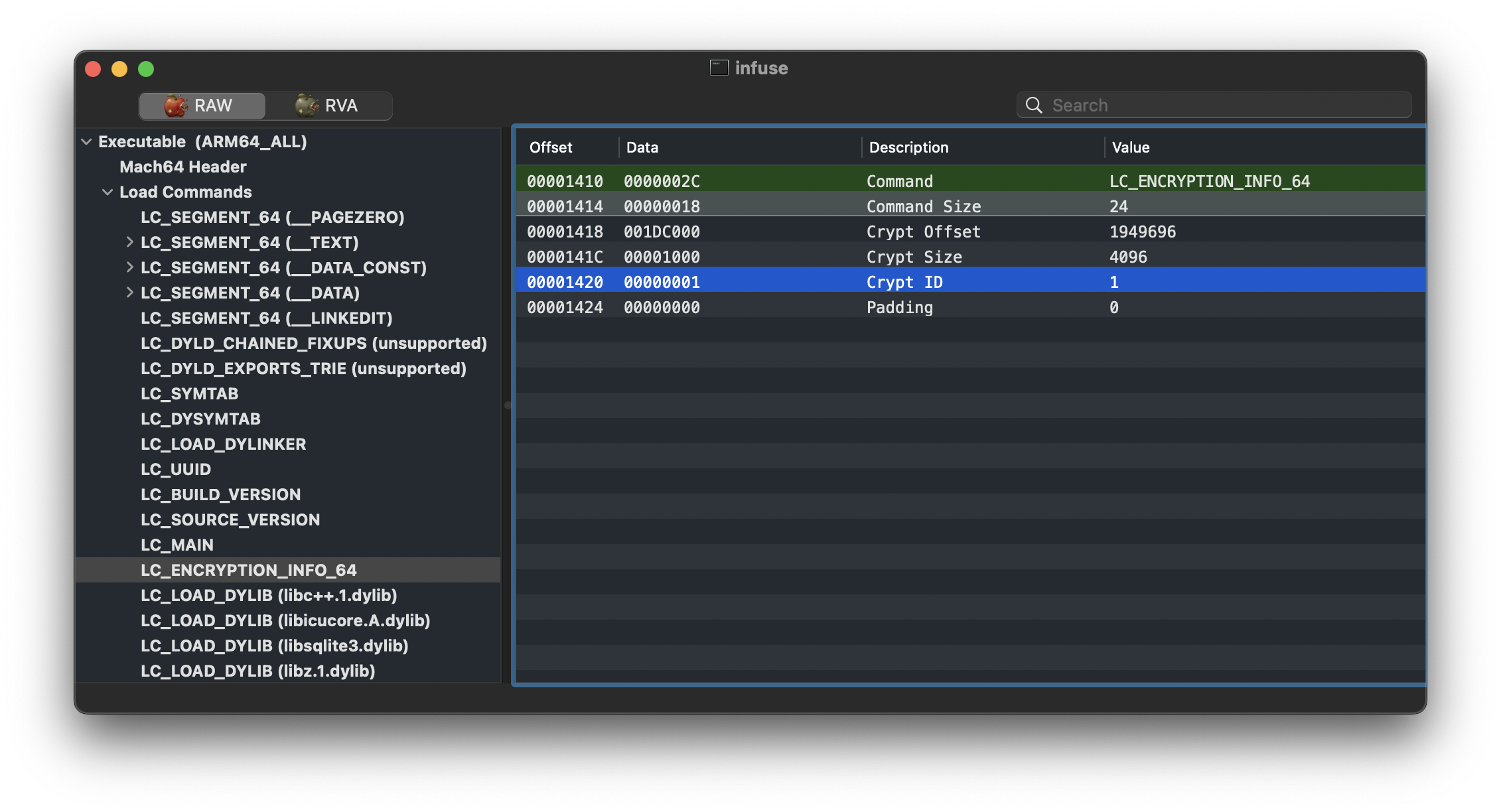Select LC_LOAD_DYLIB (libicucore.A.dylib)
Screen dimensions: 1501x812
click(x=285, y=620)
